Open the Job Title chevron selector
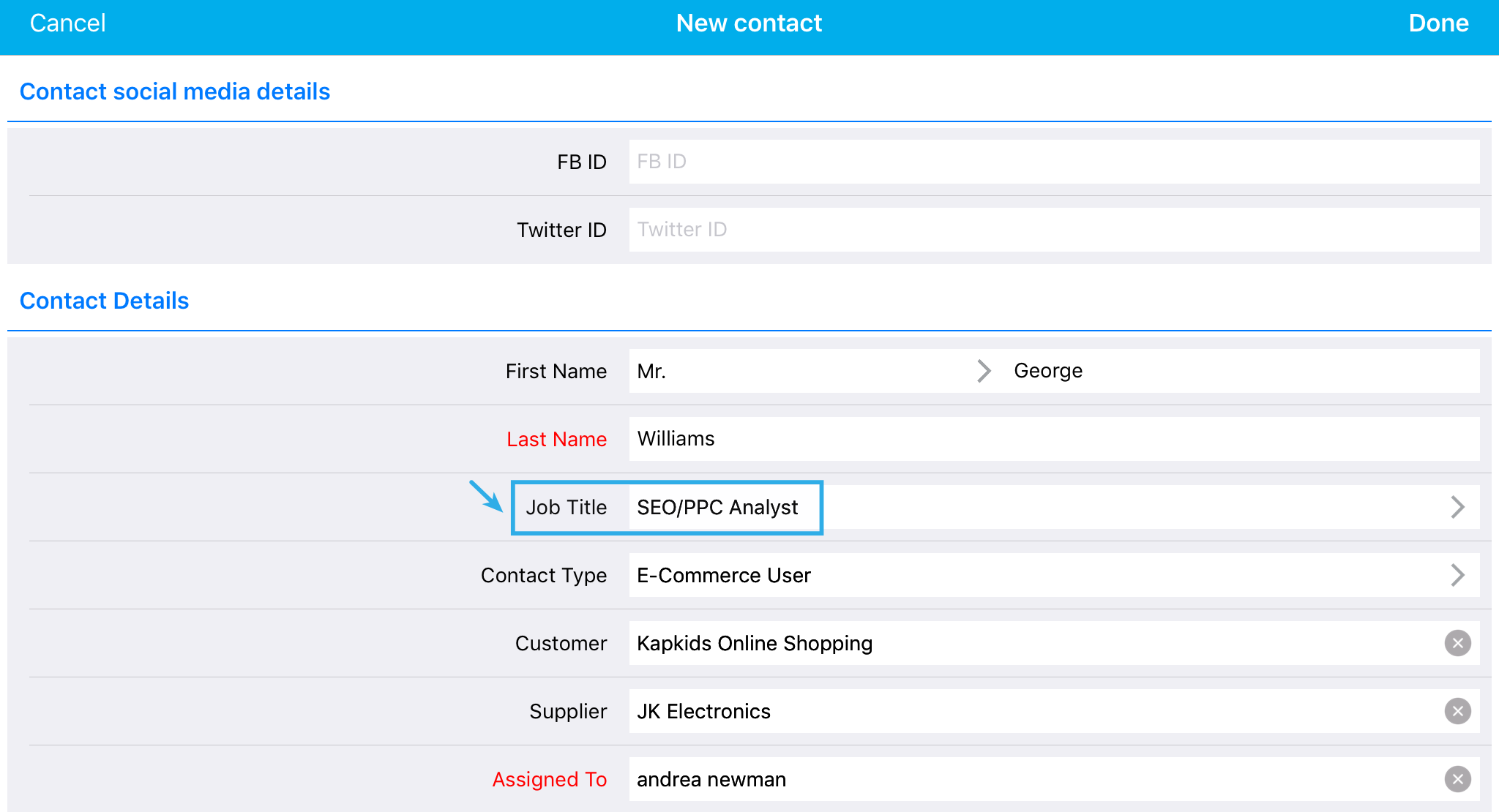Screen dimensions: 1499x812 (x=1457, y=507)
